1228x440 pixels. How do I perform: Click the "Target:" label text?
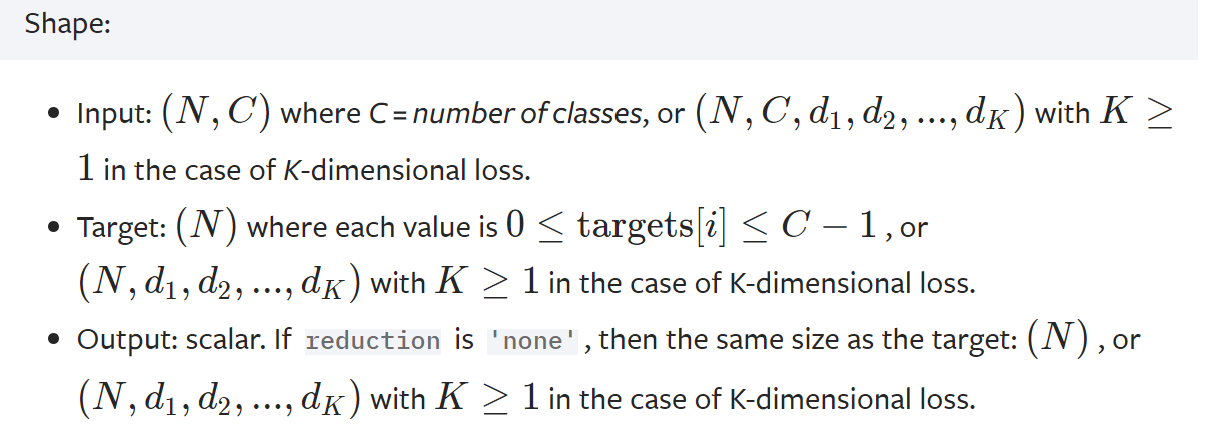(121, 227)
